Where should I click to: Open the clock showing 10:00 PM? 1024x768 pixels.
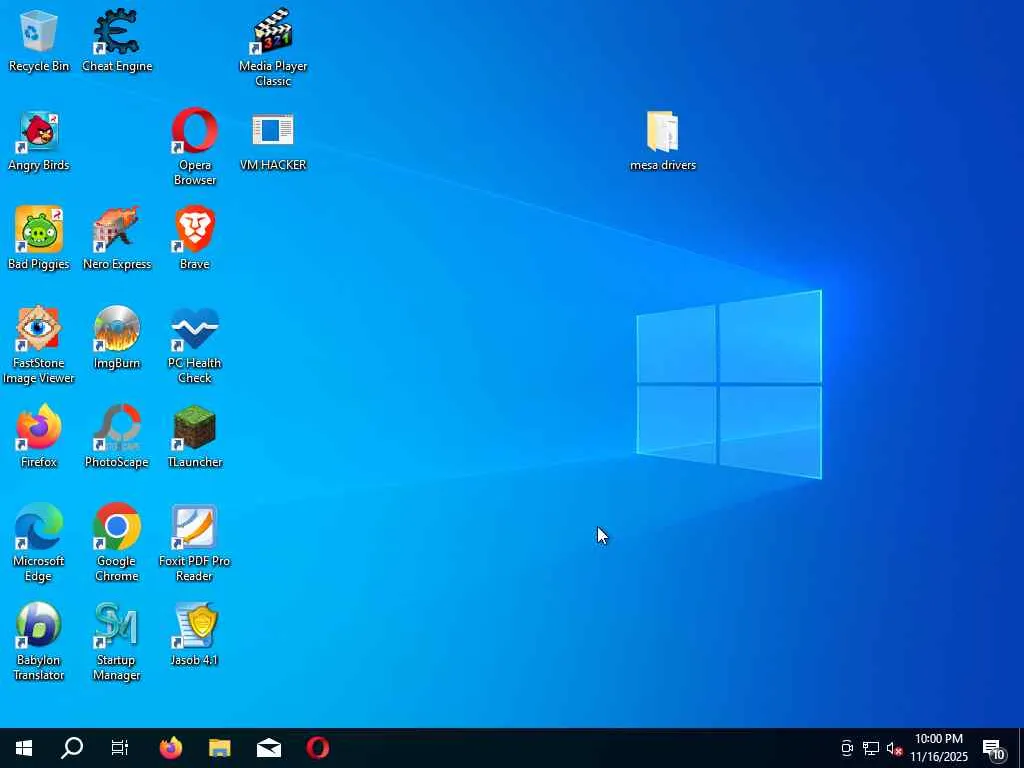pyautogui.click(x=939, y=748)
